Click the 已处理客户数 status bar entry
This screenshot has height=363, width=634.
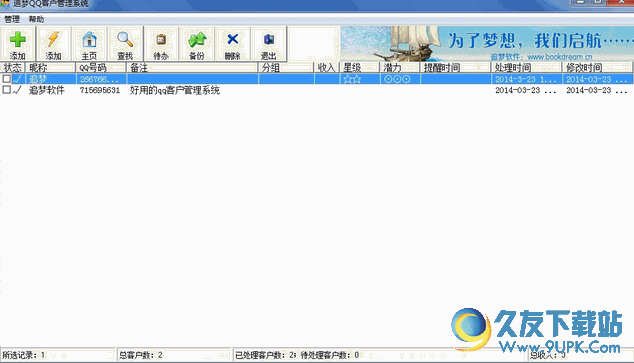[265, 355]
